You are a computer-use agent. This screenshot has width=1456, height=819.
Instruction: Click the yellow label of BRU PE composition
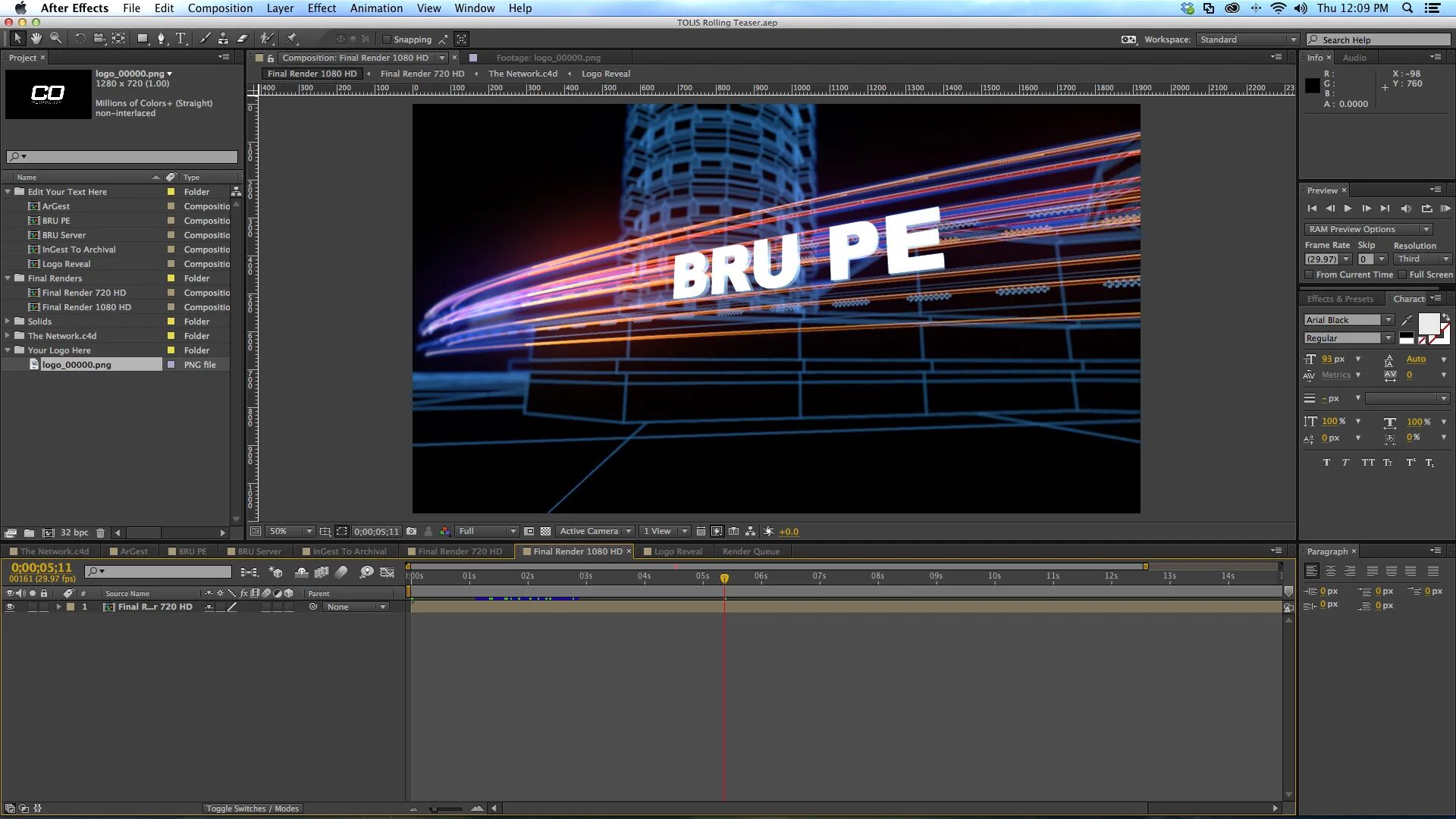[x=171, y=221]
